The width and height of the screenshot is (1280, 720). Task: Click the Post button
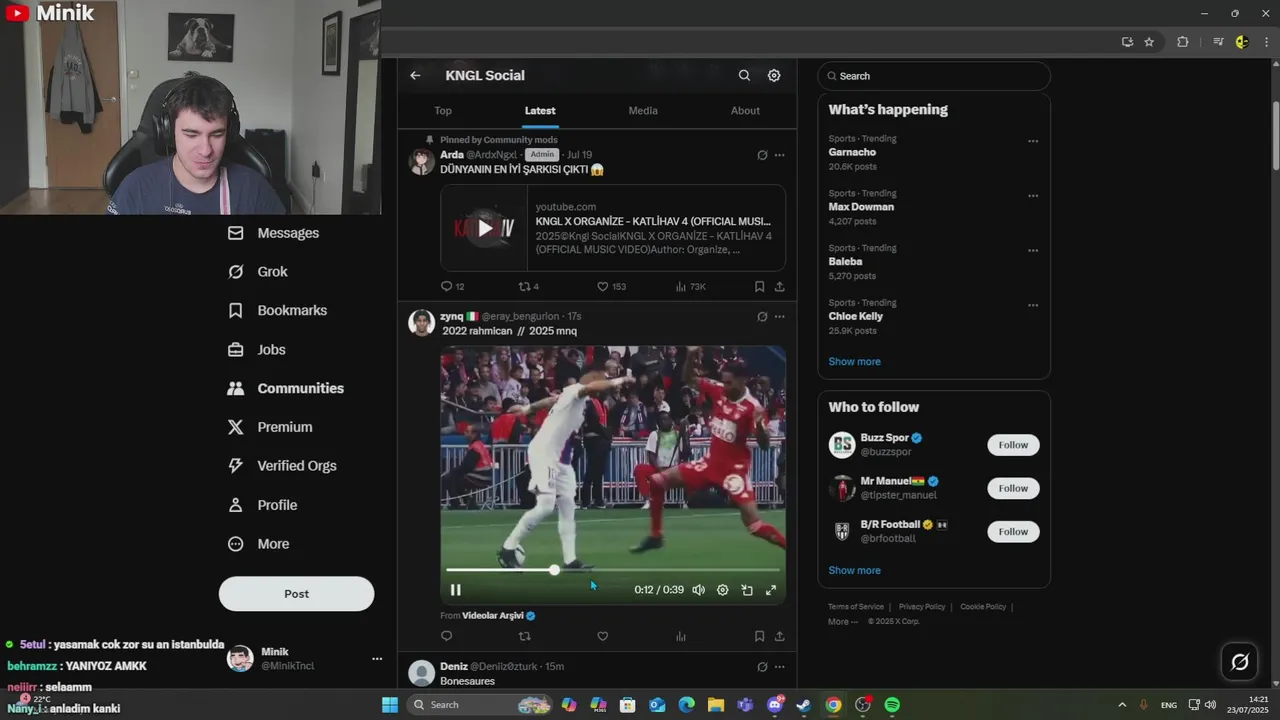(x=296, y=594)
